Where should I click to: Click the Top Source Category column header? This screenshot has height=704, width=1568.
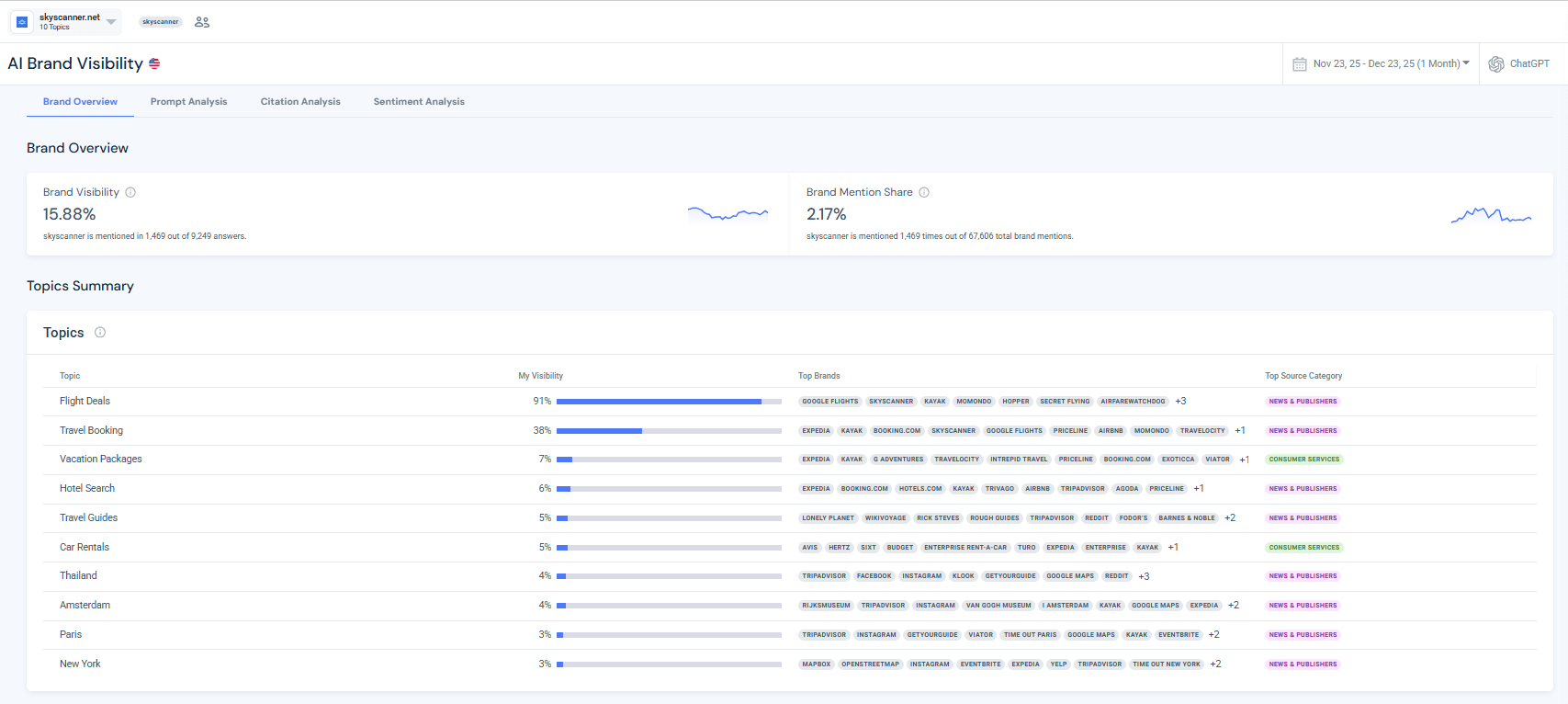coord(1303,376)
